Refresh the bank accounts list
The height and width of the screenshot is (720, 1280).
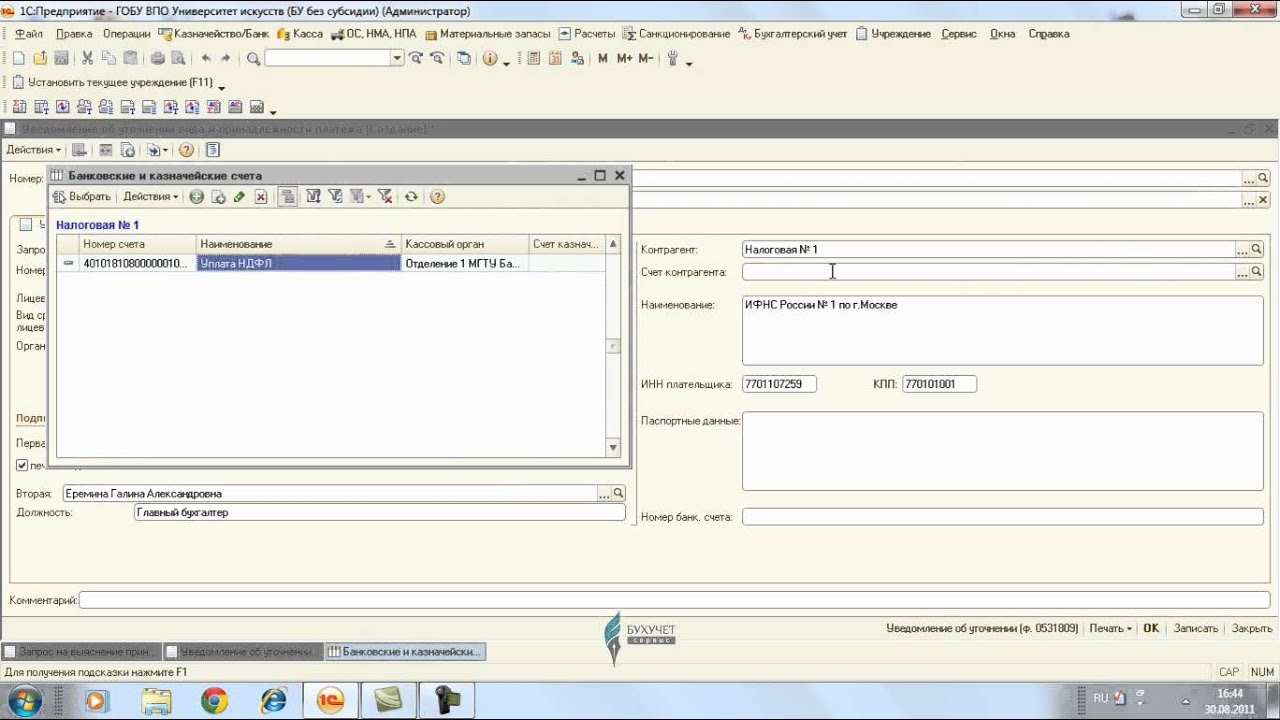click(x=411, y=197)
